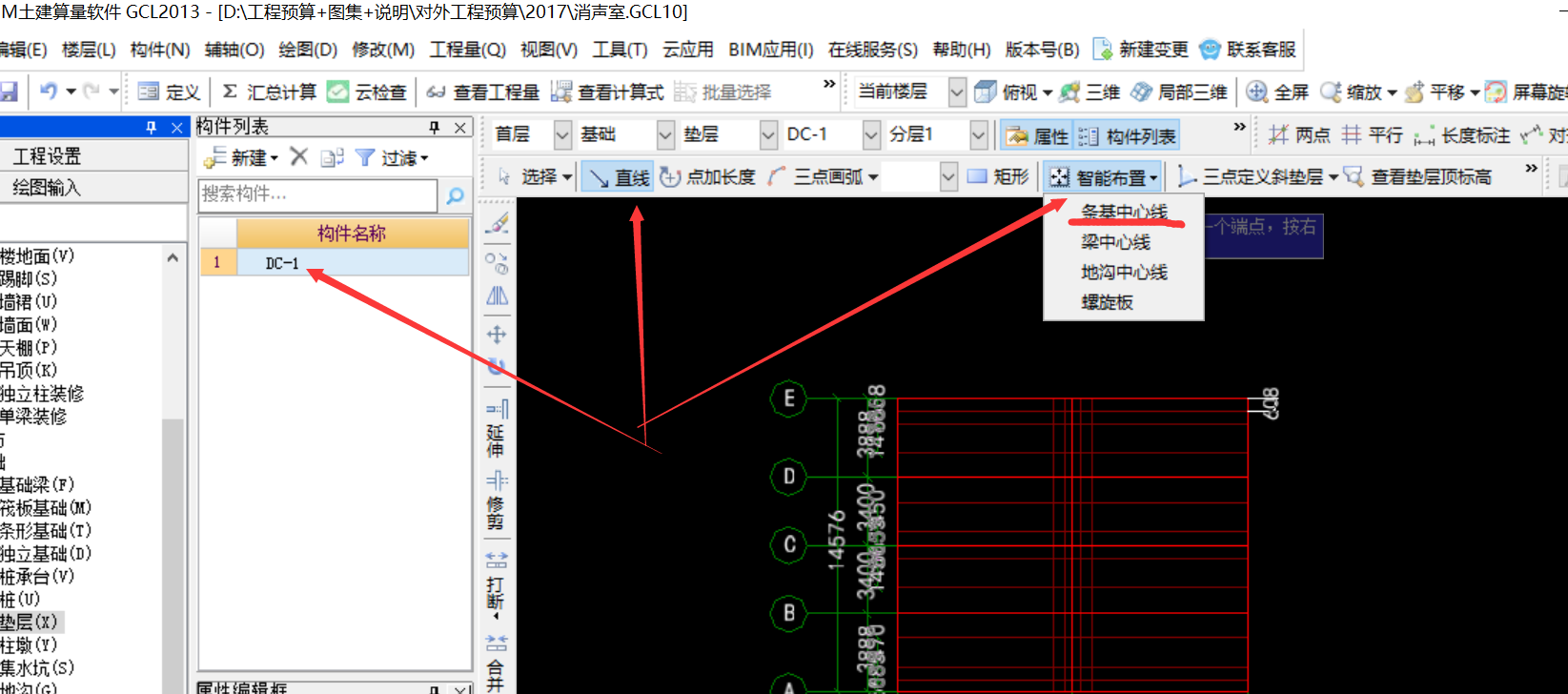Select DC-1 row in component list
Image resolution: width=1568 pixels, height=694 pixels.
(x=334, y=263)
